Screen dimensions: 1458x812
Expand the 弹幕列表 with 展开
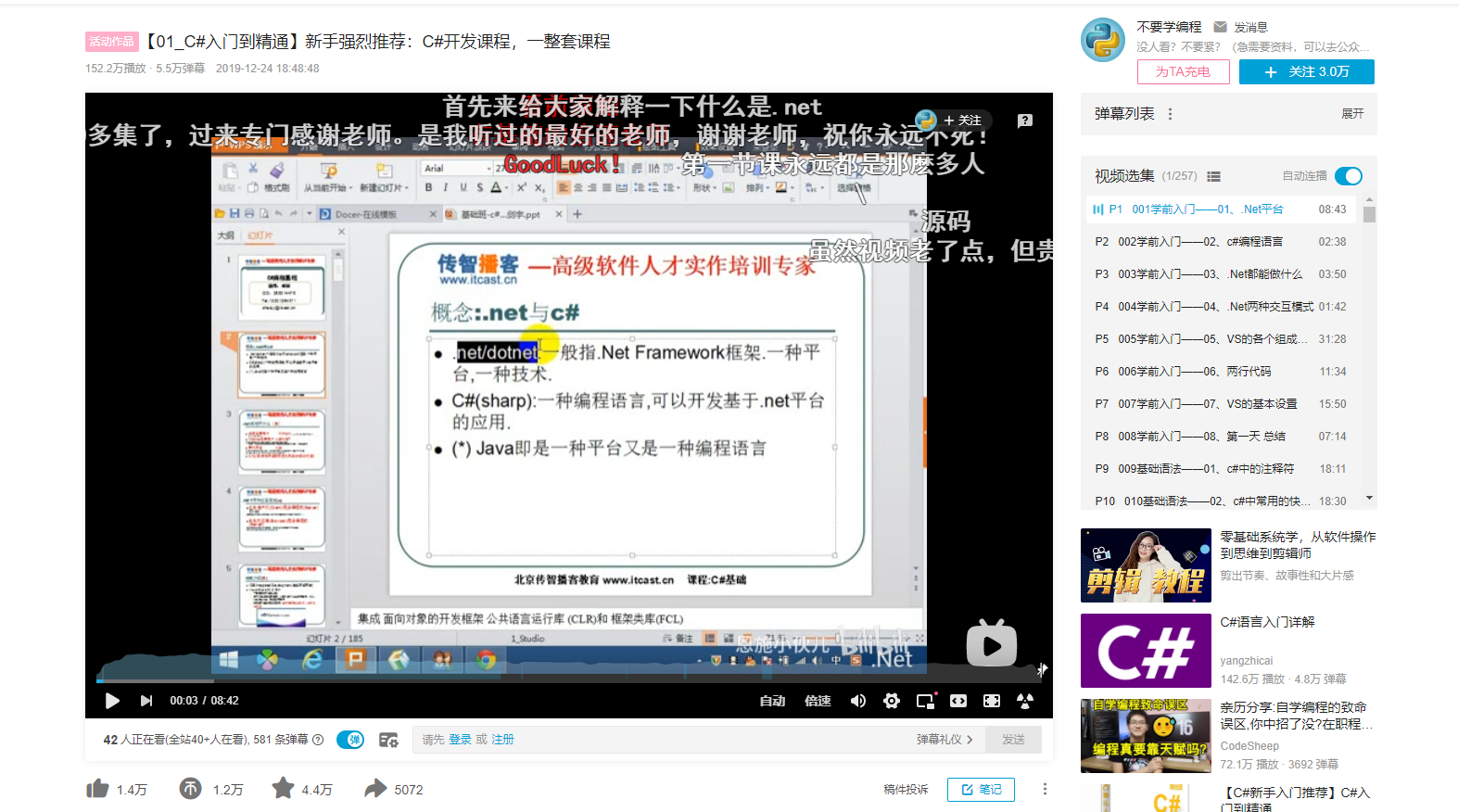[x=1352, y=114]
